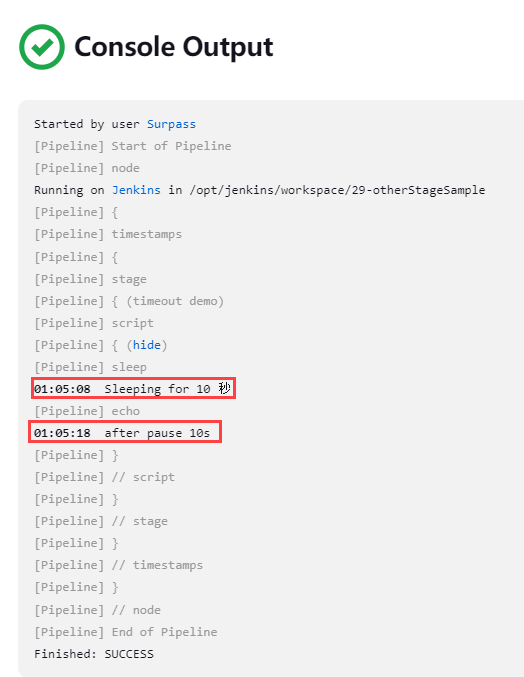Click the '[Pipeline] // timestamps' line
The image size is (524, 677).
118,565
